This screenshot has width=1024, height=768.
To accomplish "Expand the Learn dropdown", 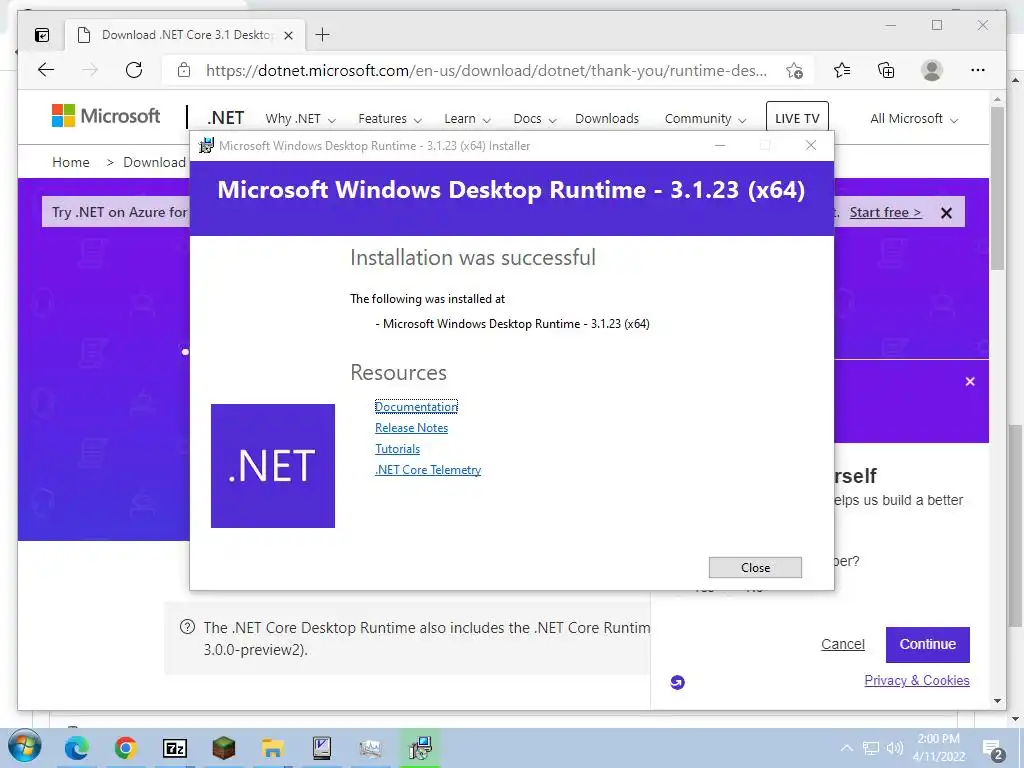I will tap(467, 119).
